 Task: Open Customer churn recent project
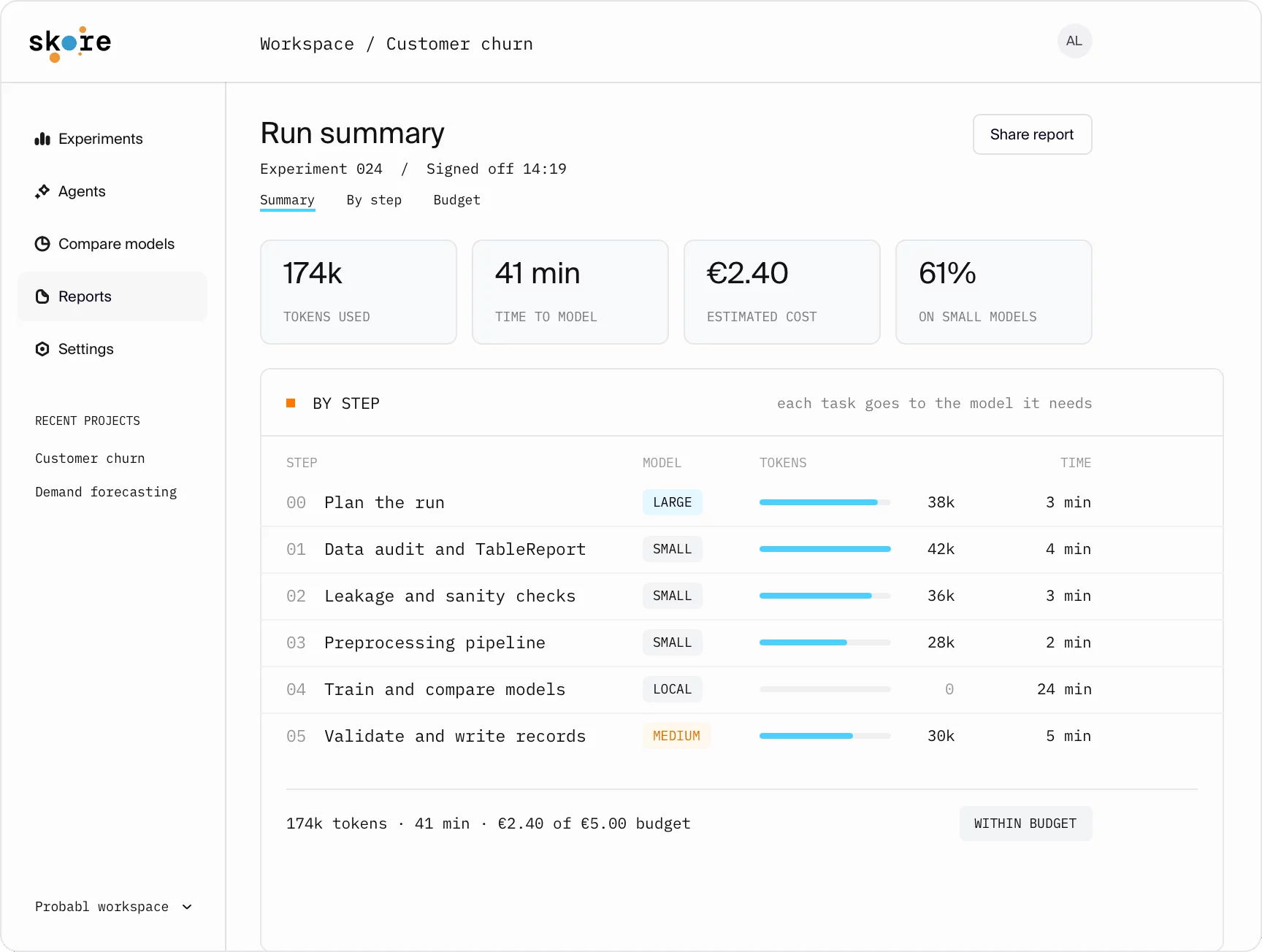tap(90, 458)
